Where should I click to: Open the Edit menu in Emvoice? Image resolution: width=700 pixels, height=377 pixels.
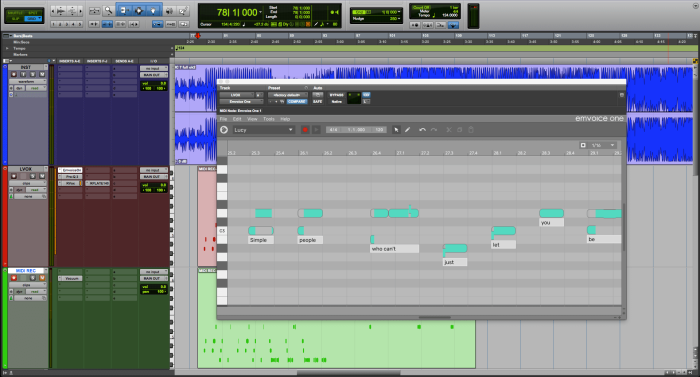click(237, 119)
